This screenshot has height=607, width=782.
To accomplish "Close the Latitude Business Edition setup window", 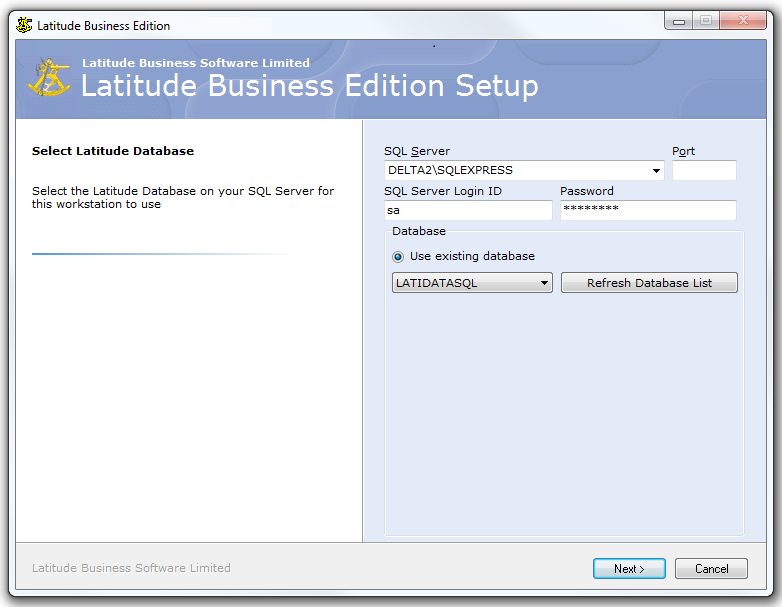I will tap(743, 20).
